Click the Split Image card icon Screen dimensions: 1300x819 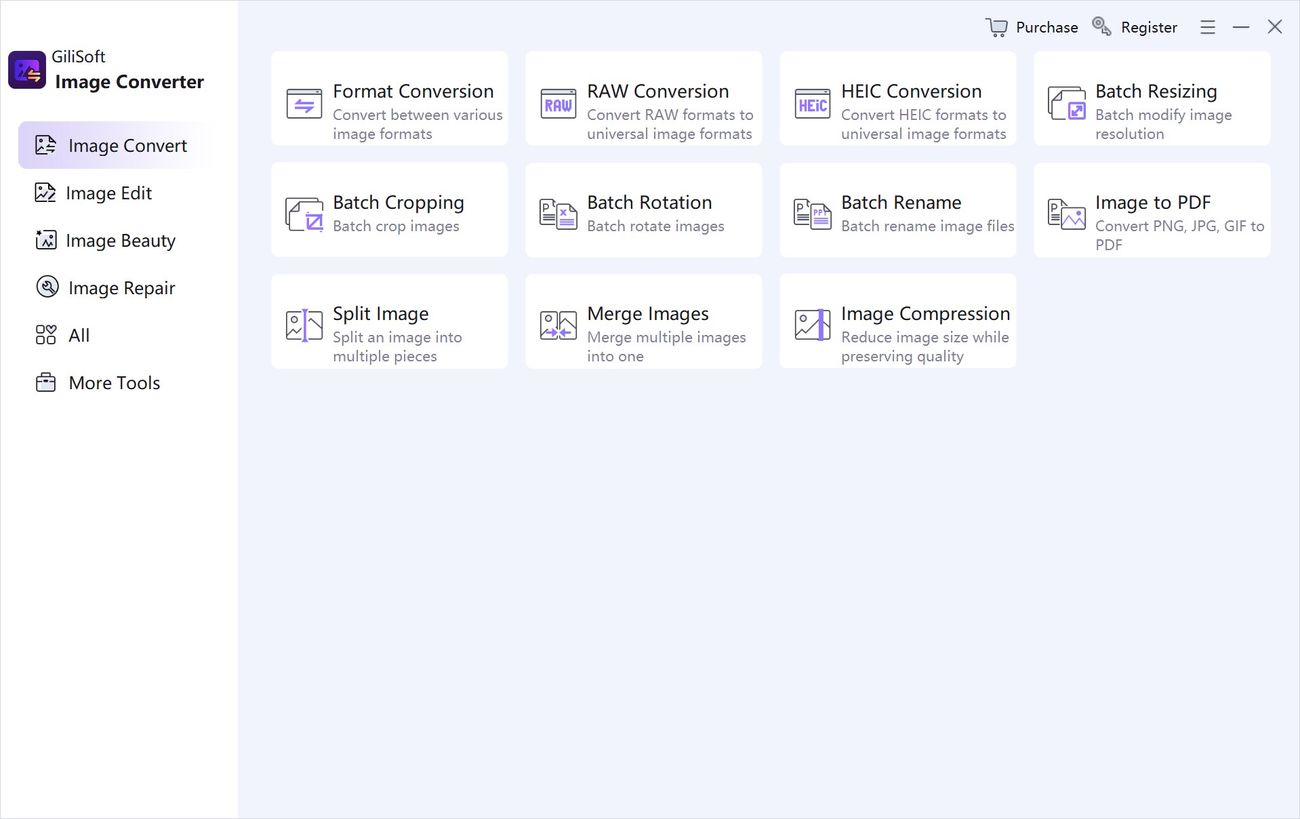[x=304, y=325]
